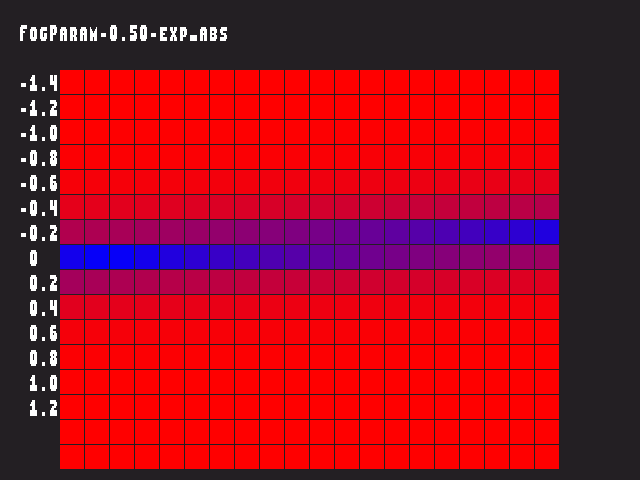Screen dimensions: 640x480
Task: Pick the first magenta cell in row -0.2
Action: coord(72,232)
